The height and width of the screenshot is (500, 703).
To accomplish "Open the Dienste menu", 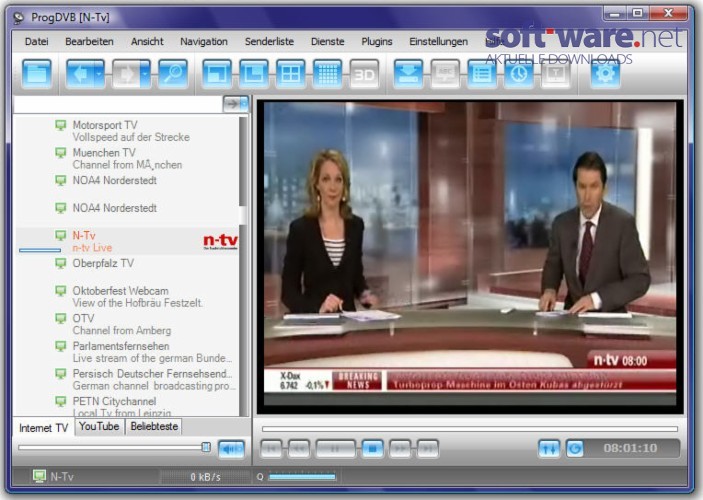I will coord(328,42).
